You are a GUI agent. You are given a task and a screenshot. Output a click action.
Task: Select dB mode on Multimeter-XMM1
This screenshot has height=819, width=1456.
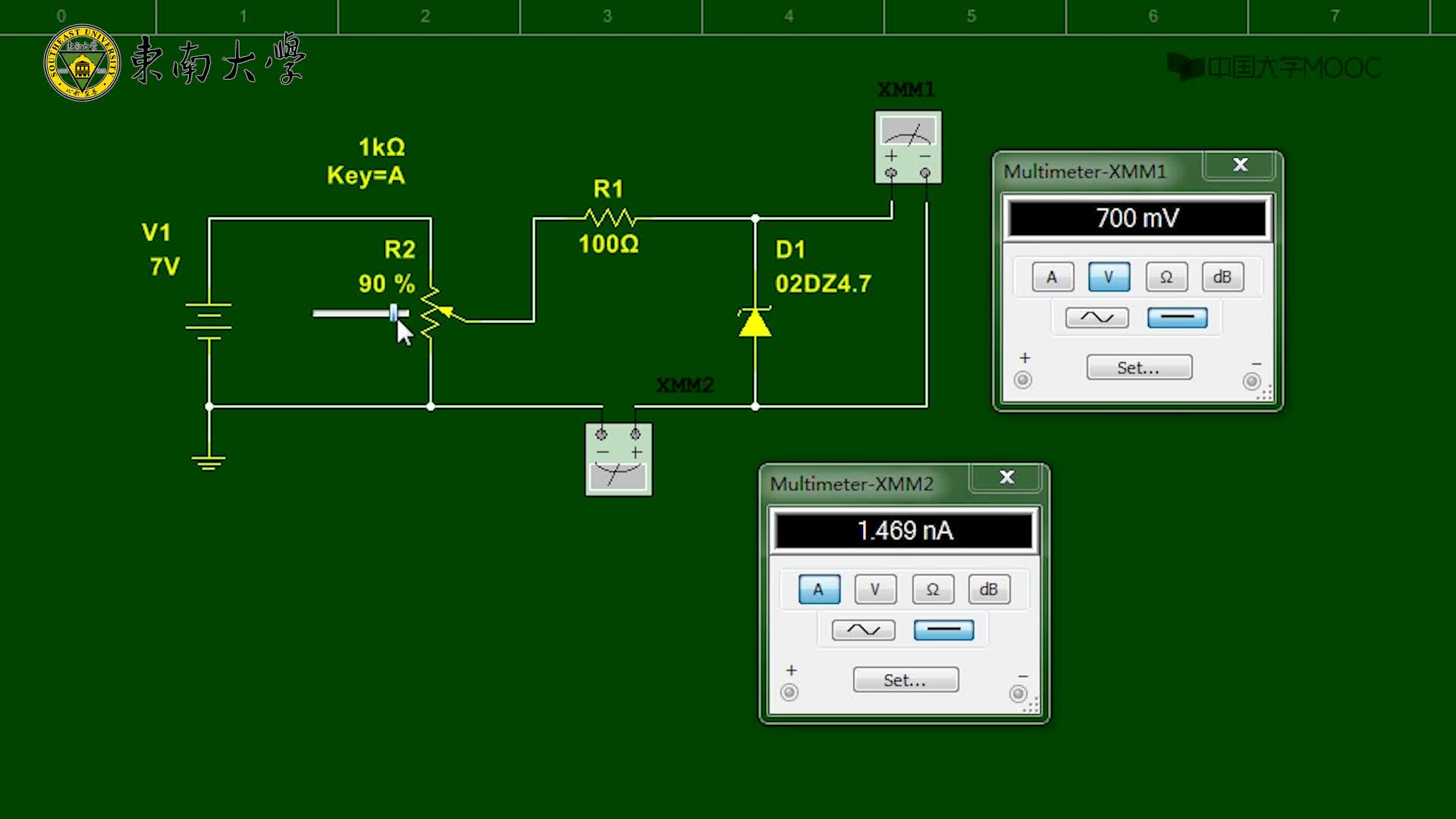pyautogui.click(x=1222, y=277)
